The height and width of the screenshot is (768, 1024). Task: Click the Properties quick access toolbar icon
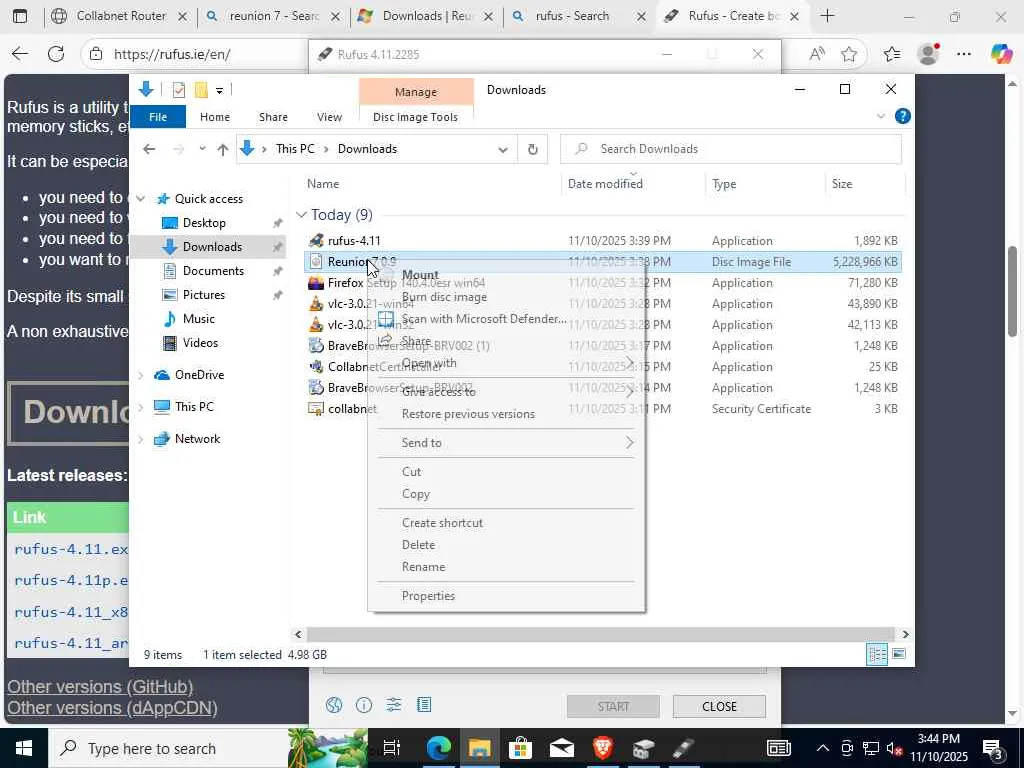coord(178,90)
